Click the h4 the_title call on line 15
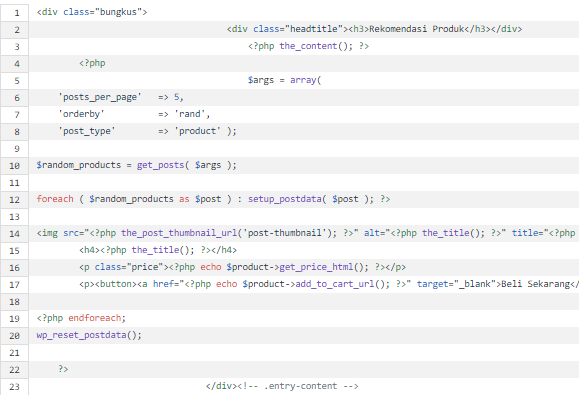The width and height of the screenshot is (579, 395). (x=158, y=250)
